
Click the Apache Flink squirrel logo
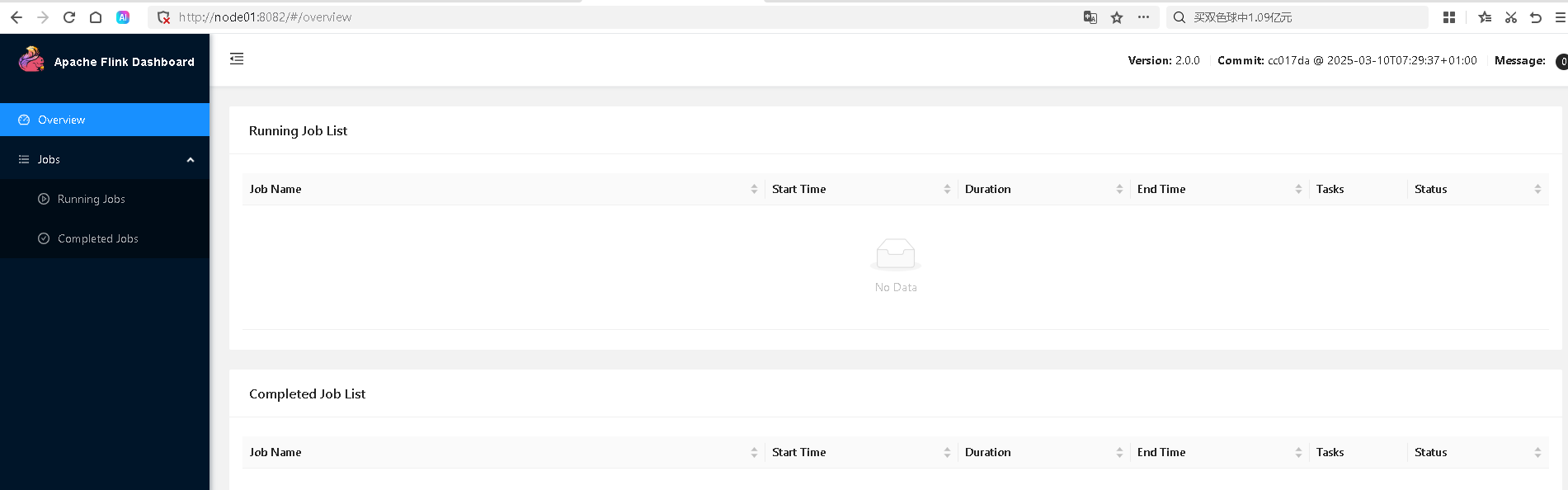click(31, 59)
